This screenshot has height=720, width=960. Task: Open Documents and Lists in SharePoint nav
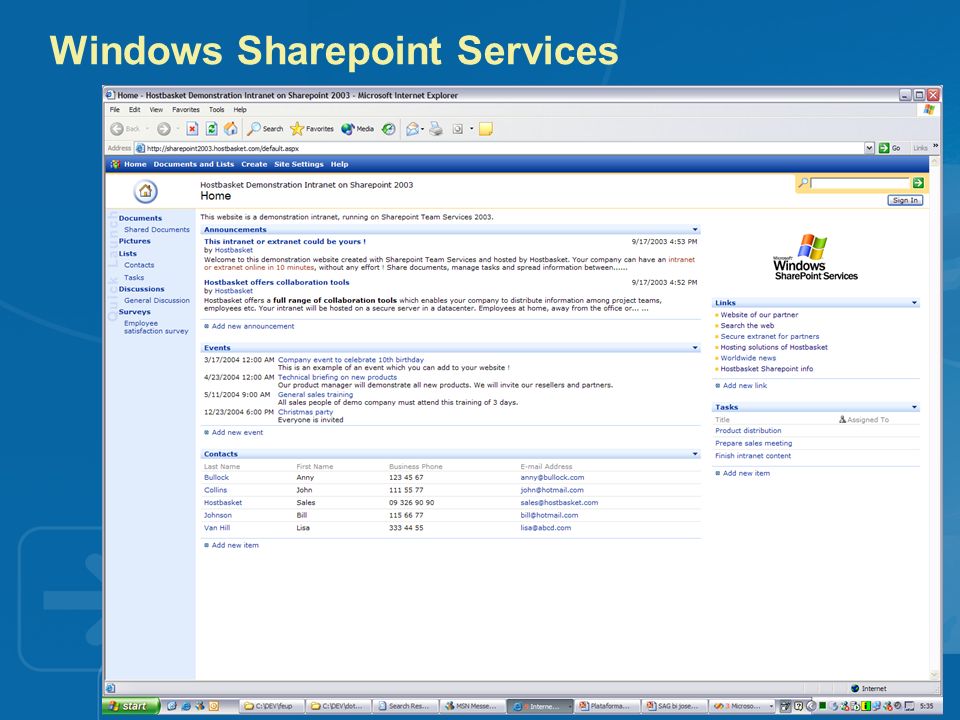[193, 164]
